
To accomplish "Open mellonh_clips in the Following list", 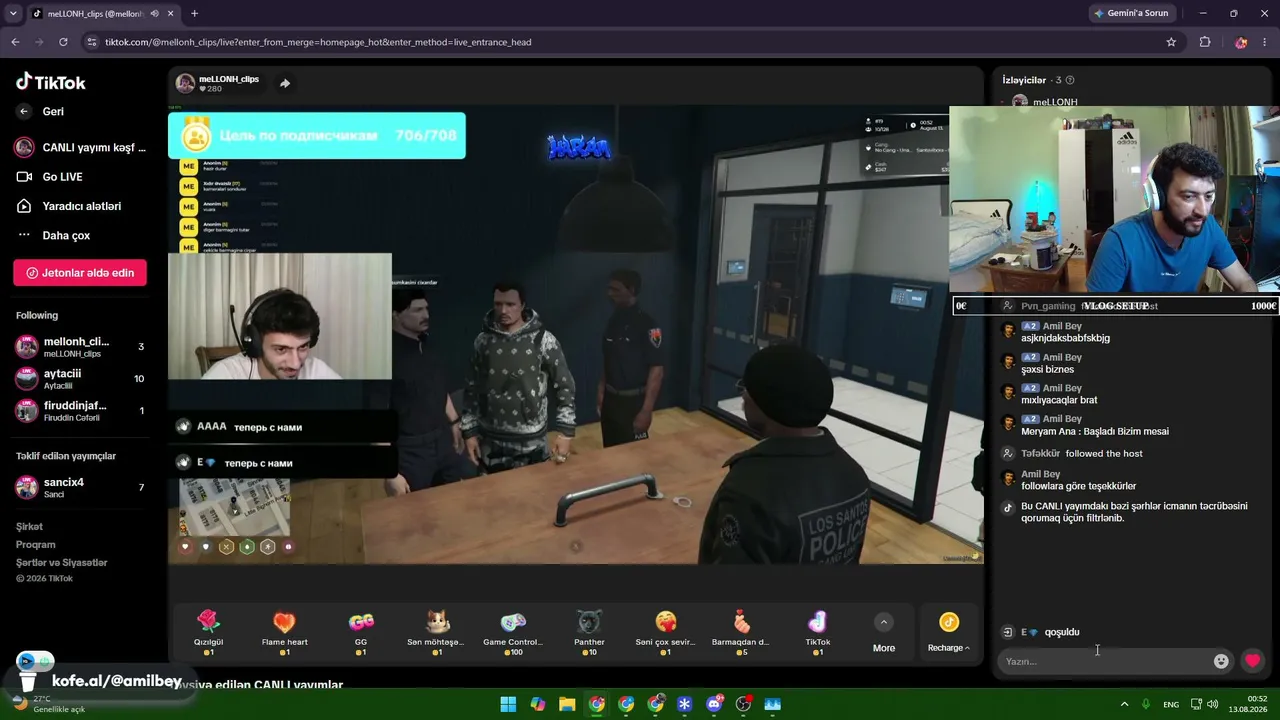I will click(x=80, y=347).
